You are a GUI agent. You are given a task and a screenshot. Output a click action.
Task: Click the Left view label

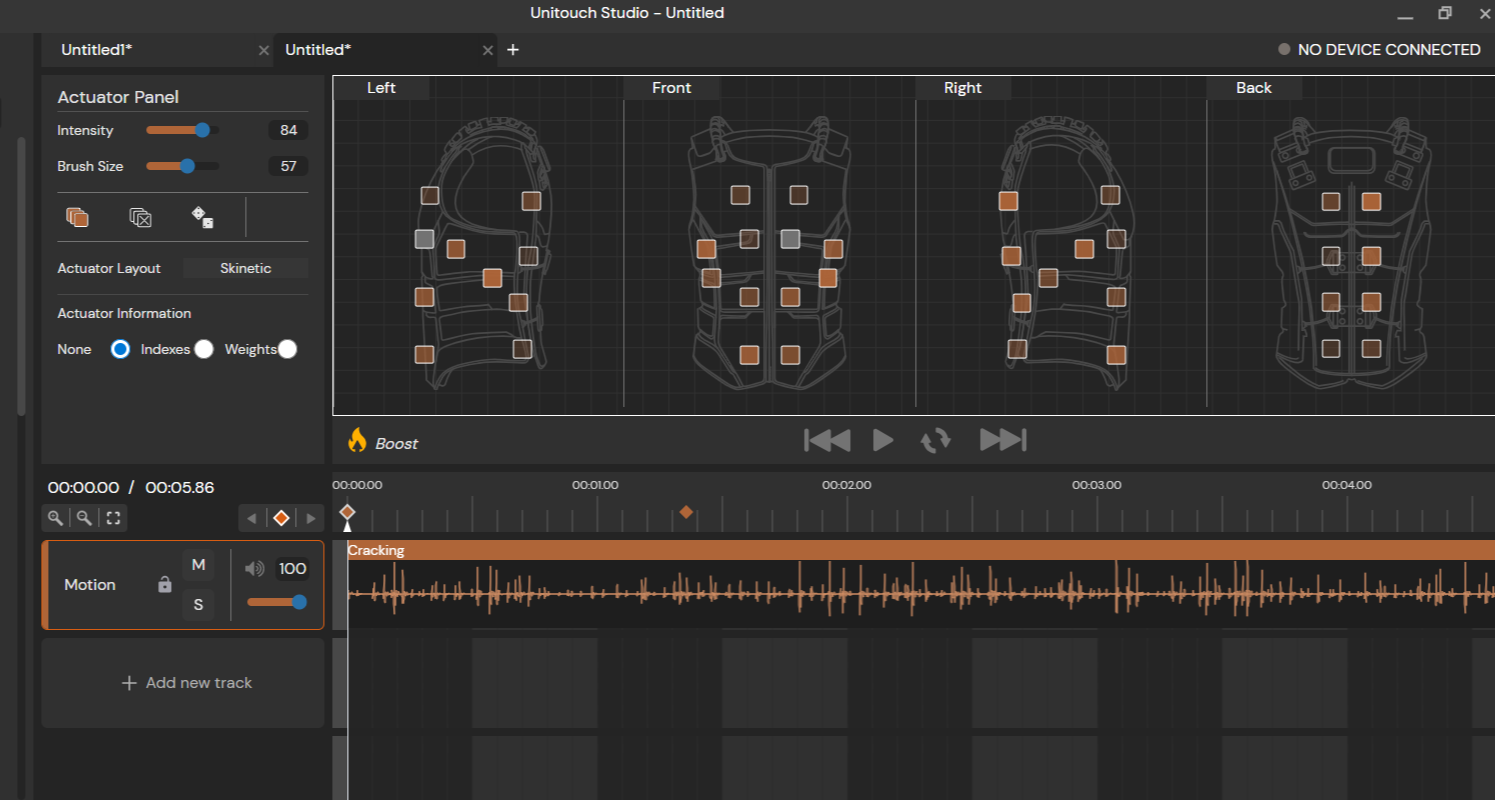point(381,88)
